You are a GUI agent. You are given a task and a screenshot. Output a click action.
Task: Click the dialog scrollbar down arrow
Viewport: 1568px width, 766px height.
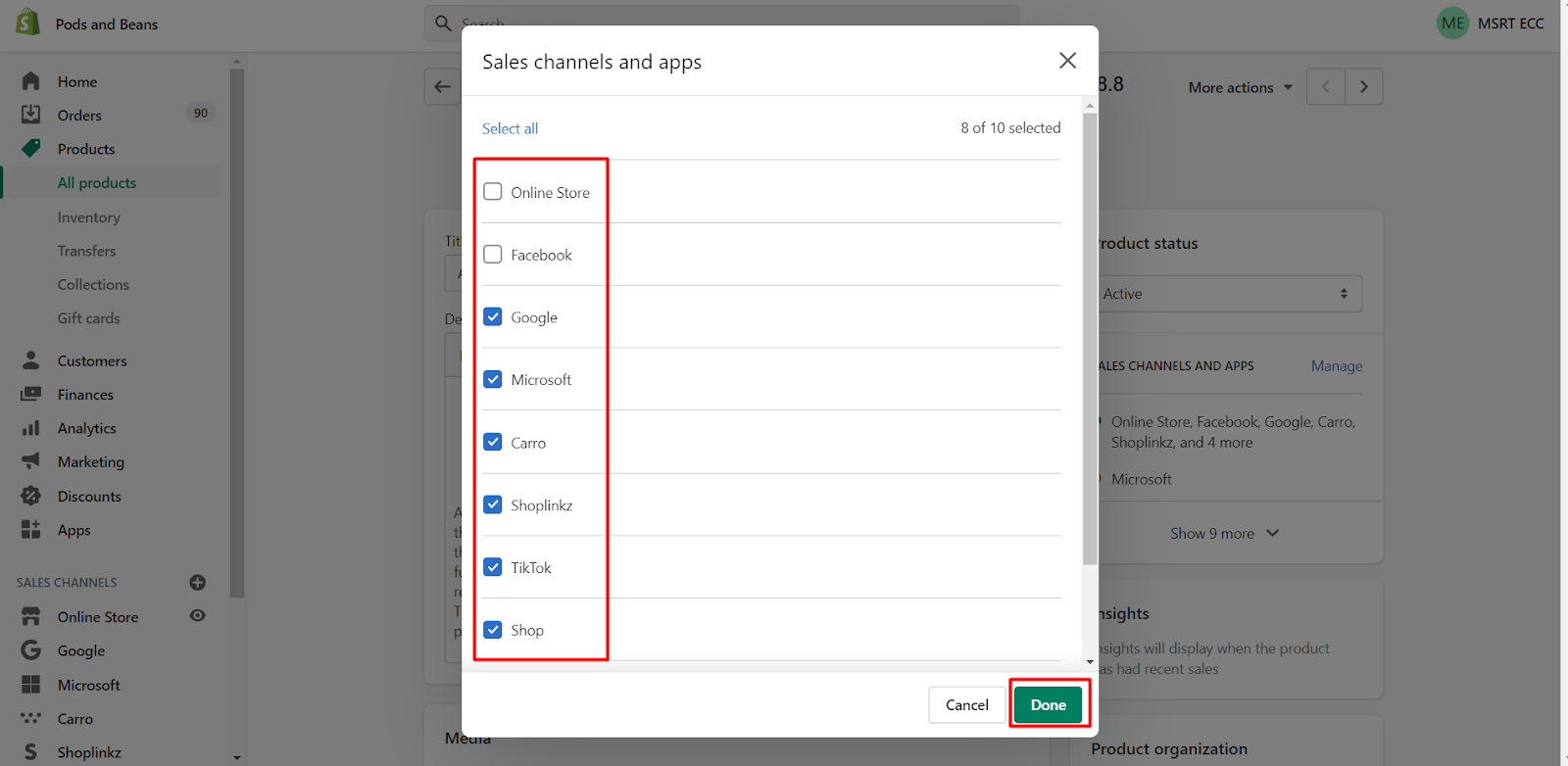tap(1090, 663)
